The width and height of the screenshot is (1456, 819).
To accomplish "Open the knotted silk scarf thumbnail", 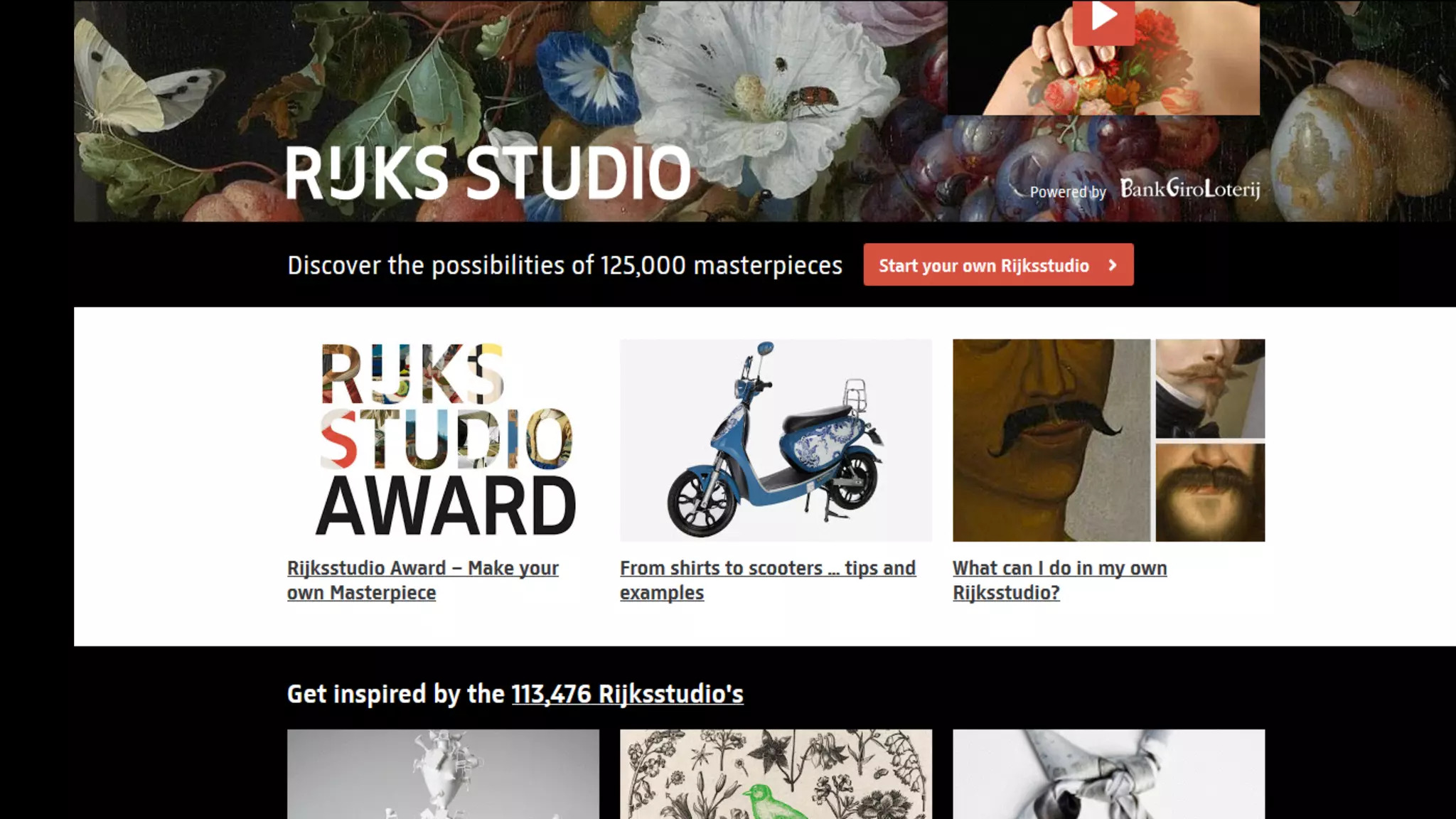I will coord(1109,774).
